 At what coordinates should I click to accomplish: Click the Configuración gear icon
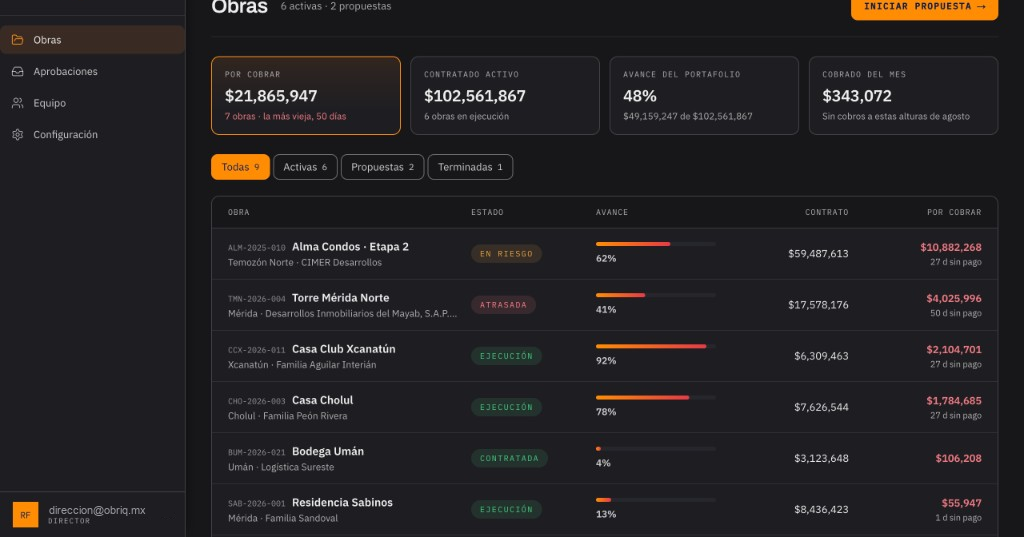[x=18, y=135]
